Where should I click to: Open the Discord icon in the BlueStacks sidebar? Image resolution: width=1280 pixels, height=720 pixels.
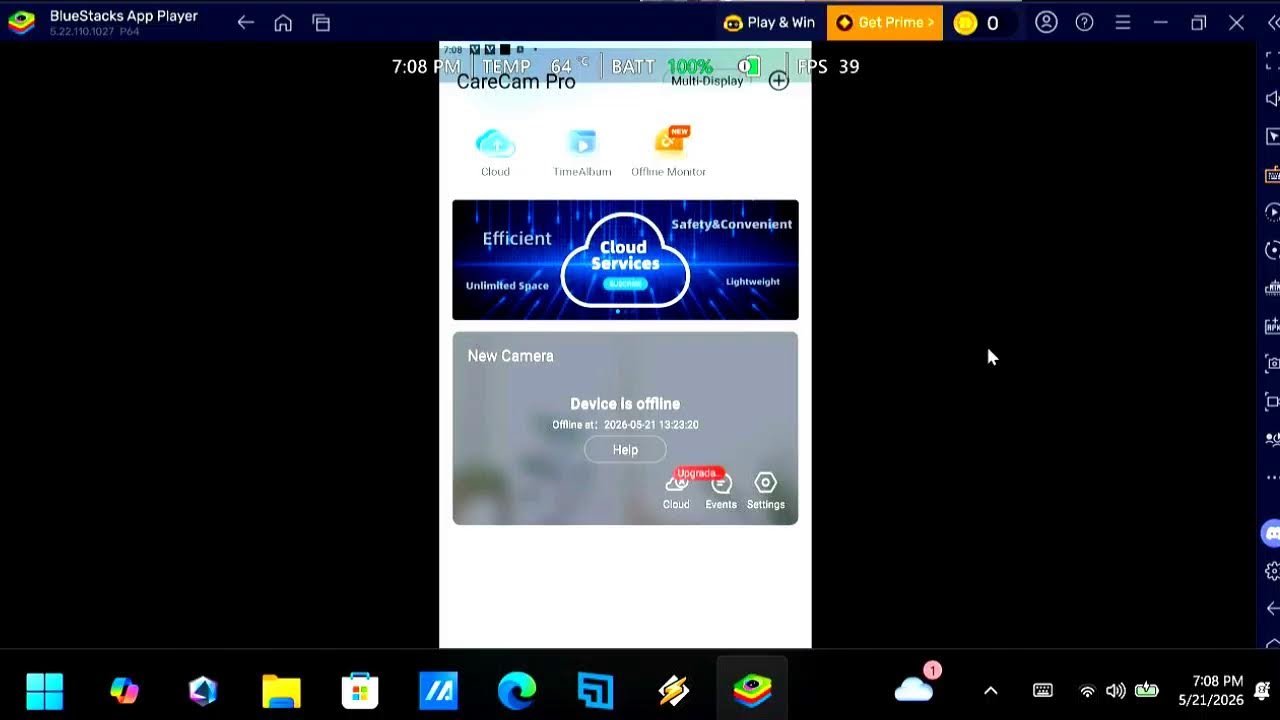pos(1272,533)
